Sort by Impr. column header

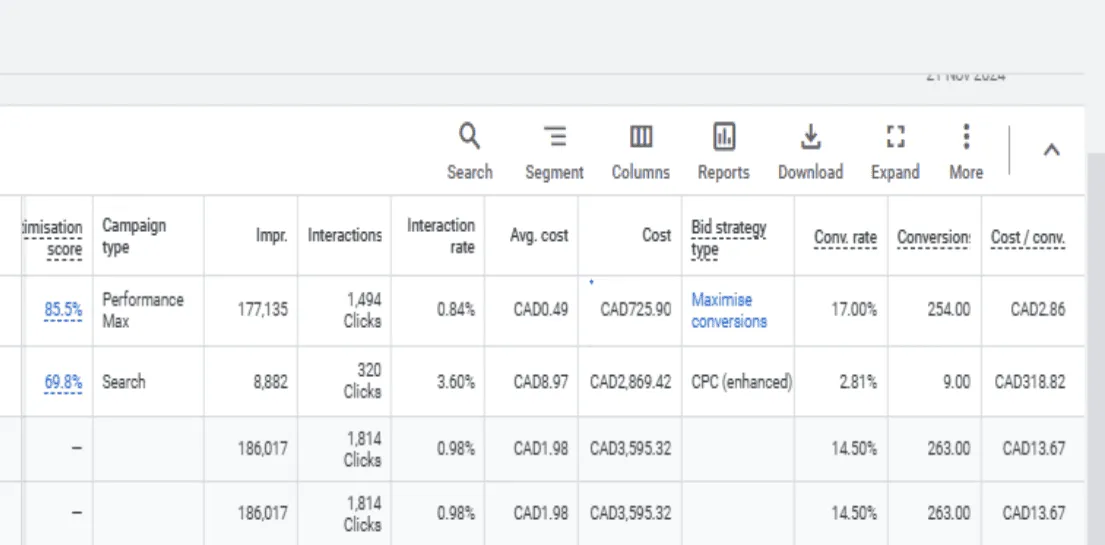pos(271,236)
